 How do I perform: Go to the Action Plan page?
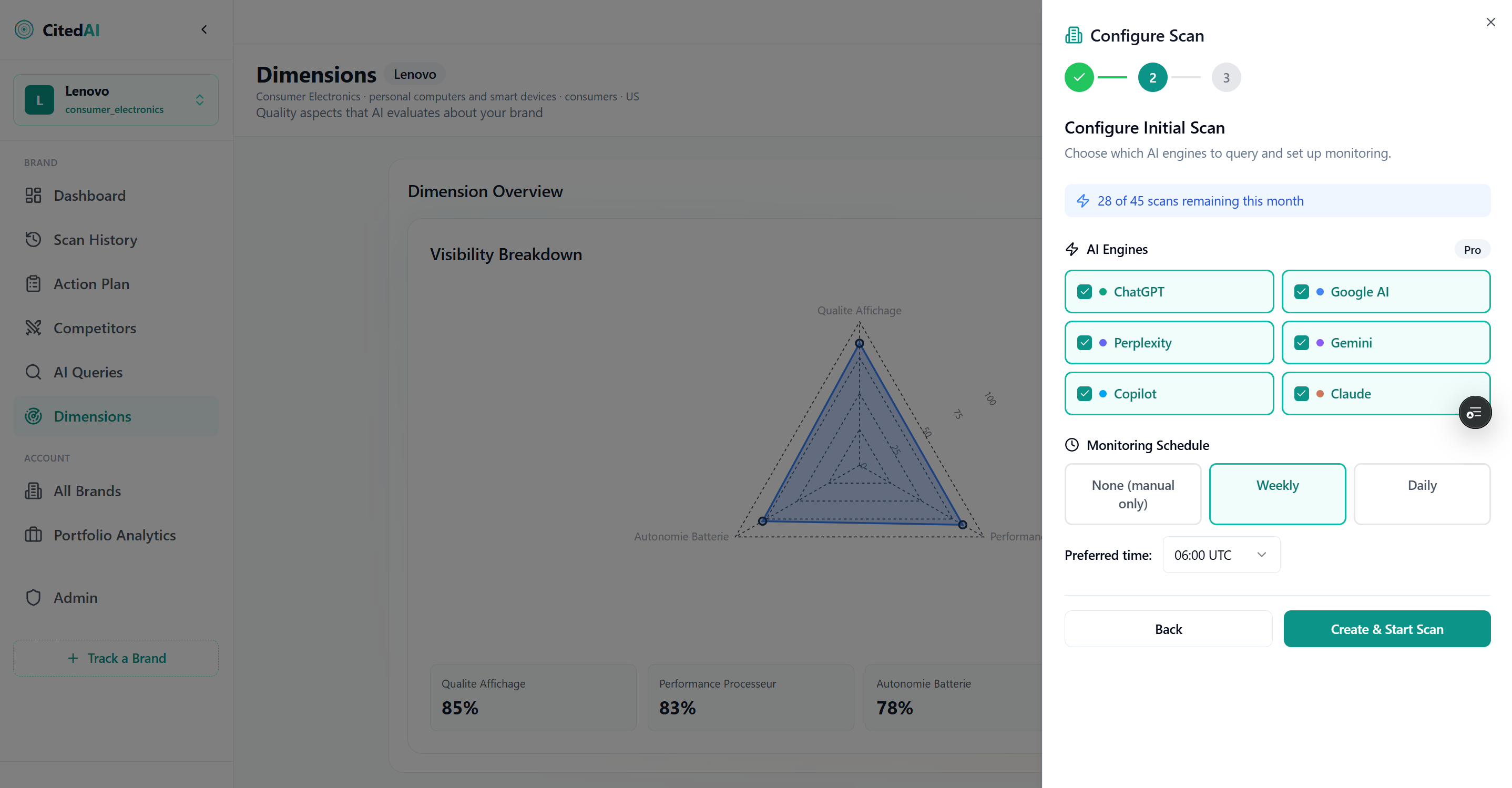pos(91,284)
